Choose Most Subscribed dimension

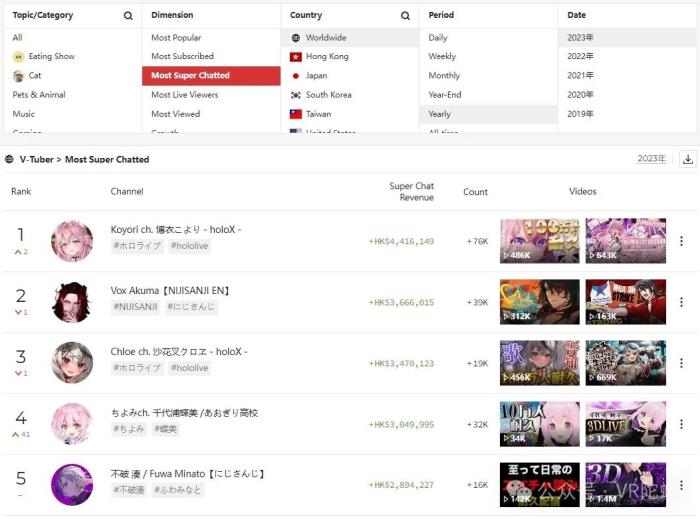[182, 56]
